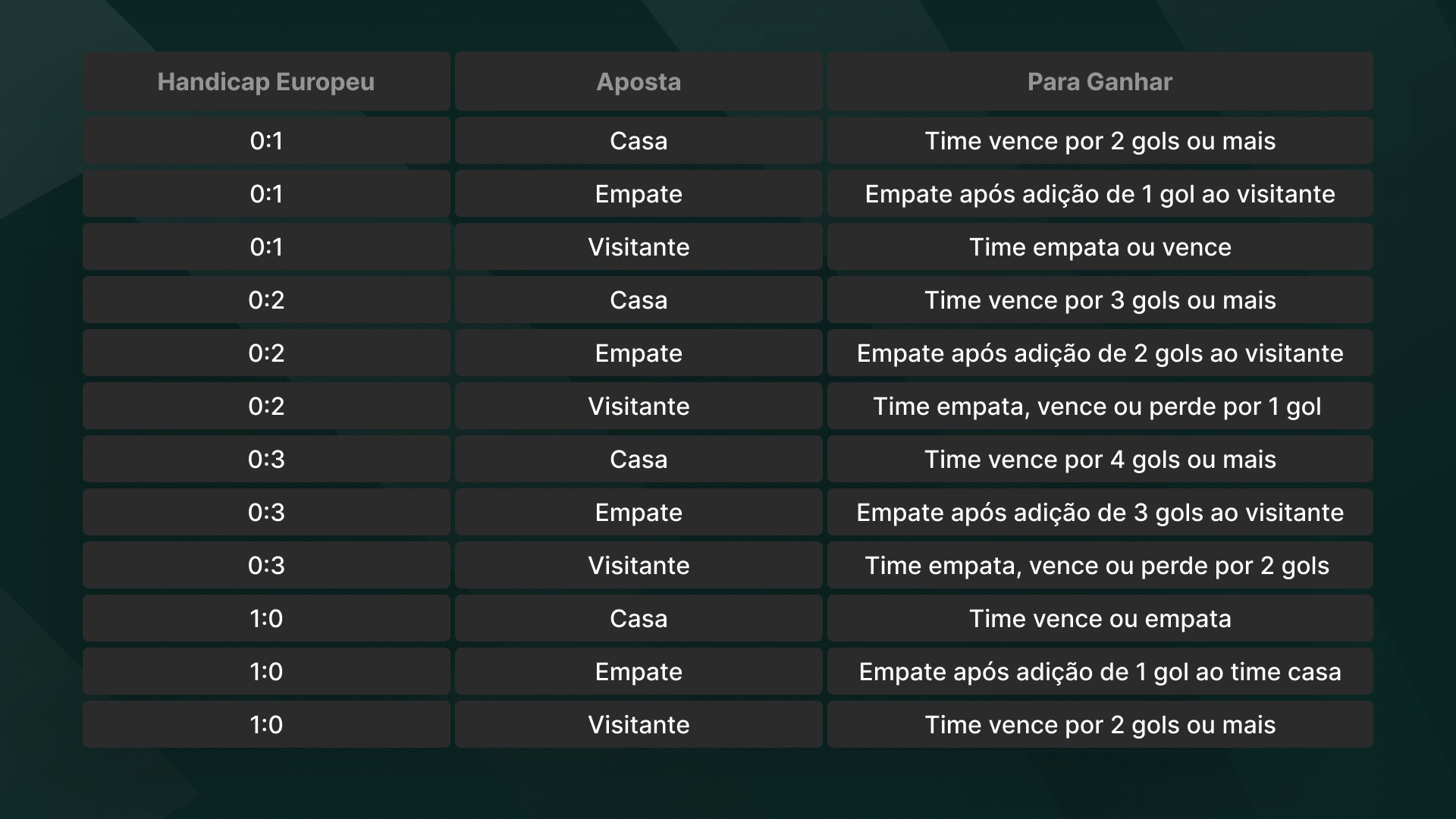Select 'Empate após adição de 3 gols ao visitante'
This screenshot has height=819, width=1456.
[x=1100, y=513]
